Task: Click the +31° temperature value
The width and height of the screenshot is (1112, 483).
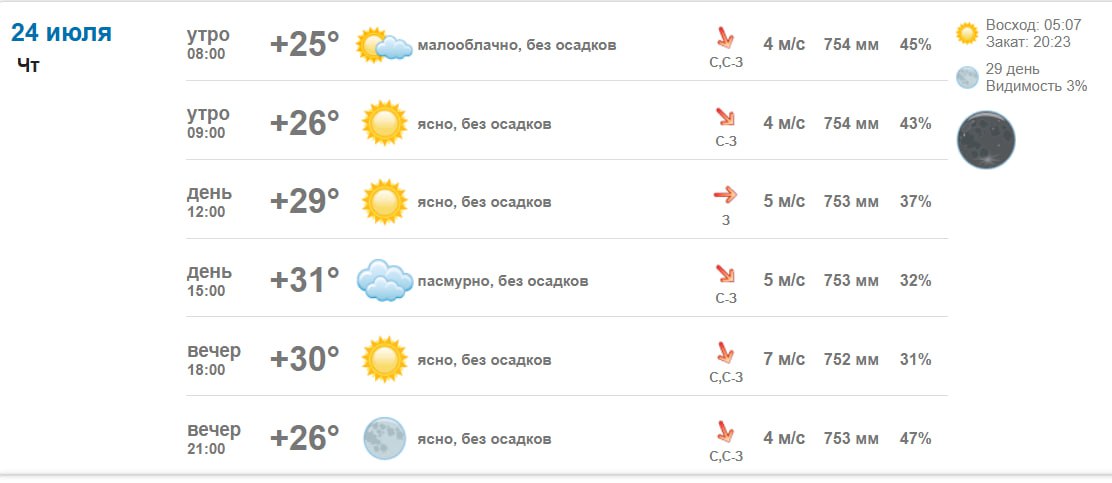Action: click(305, 280)
